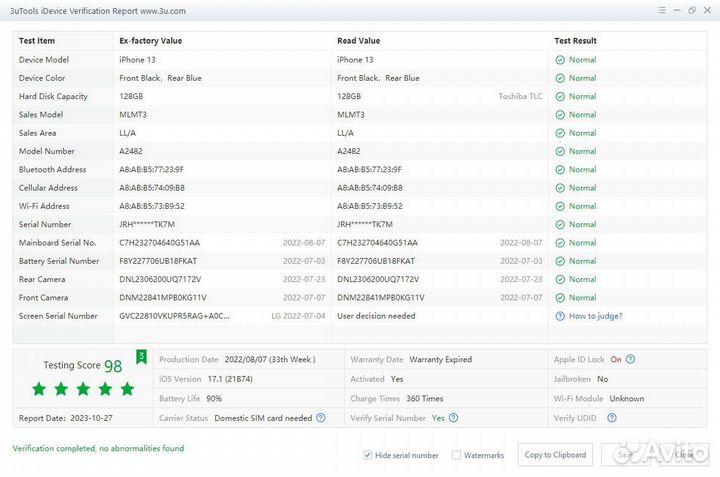Screen dimensions: 720x477
Task: Select read battery serial F8Y227706UB18FKAT
Action: click(376, 261)
